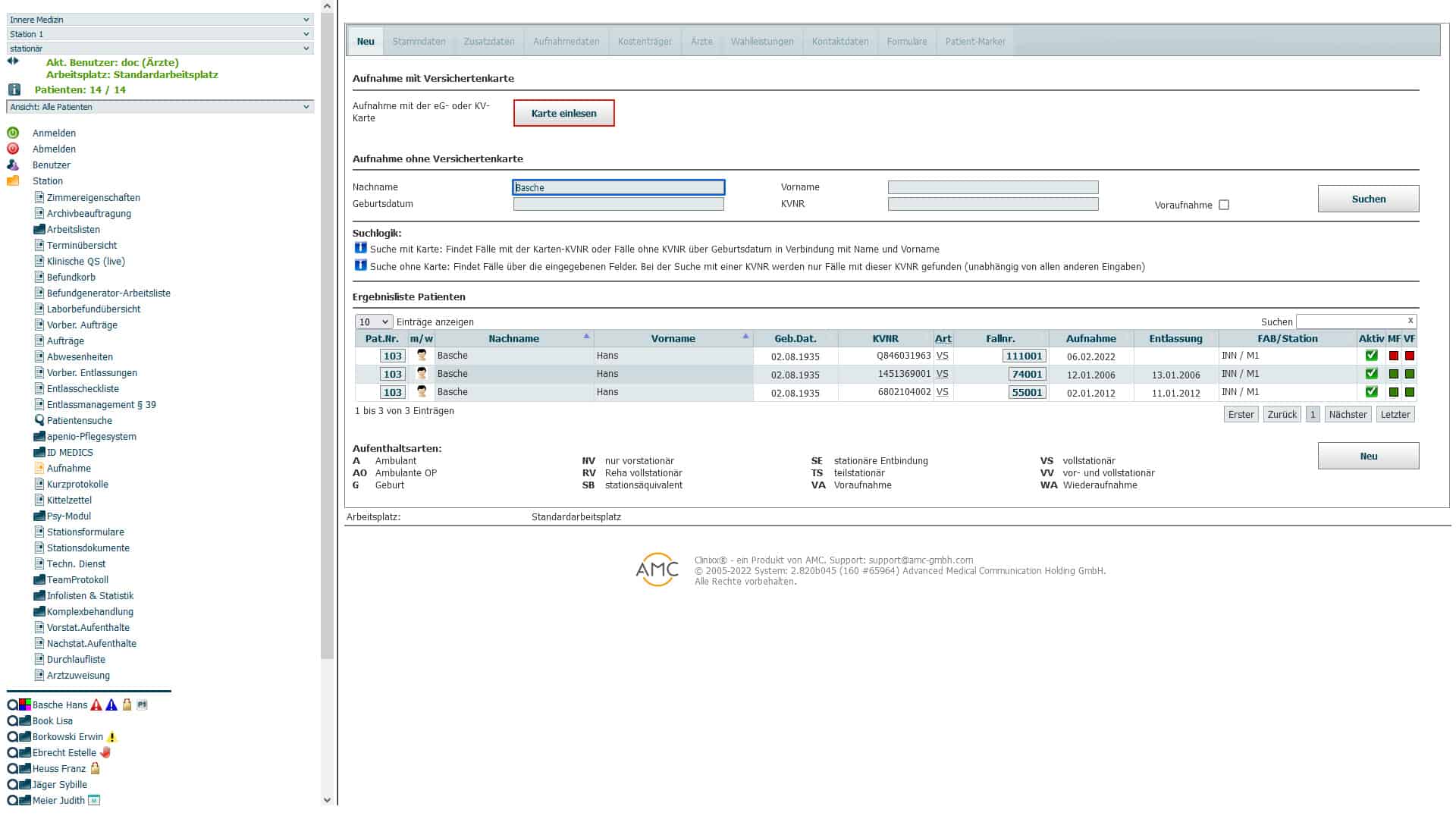1456x819 pixels.
Task: Click the red Abmelden logout icon
Action: pos(13,149)
